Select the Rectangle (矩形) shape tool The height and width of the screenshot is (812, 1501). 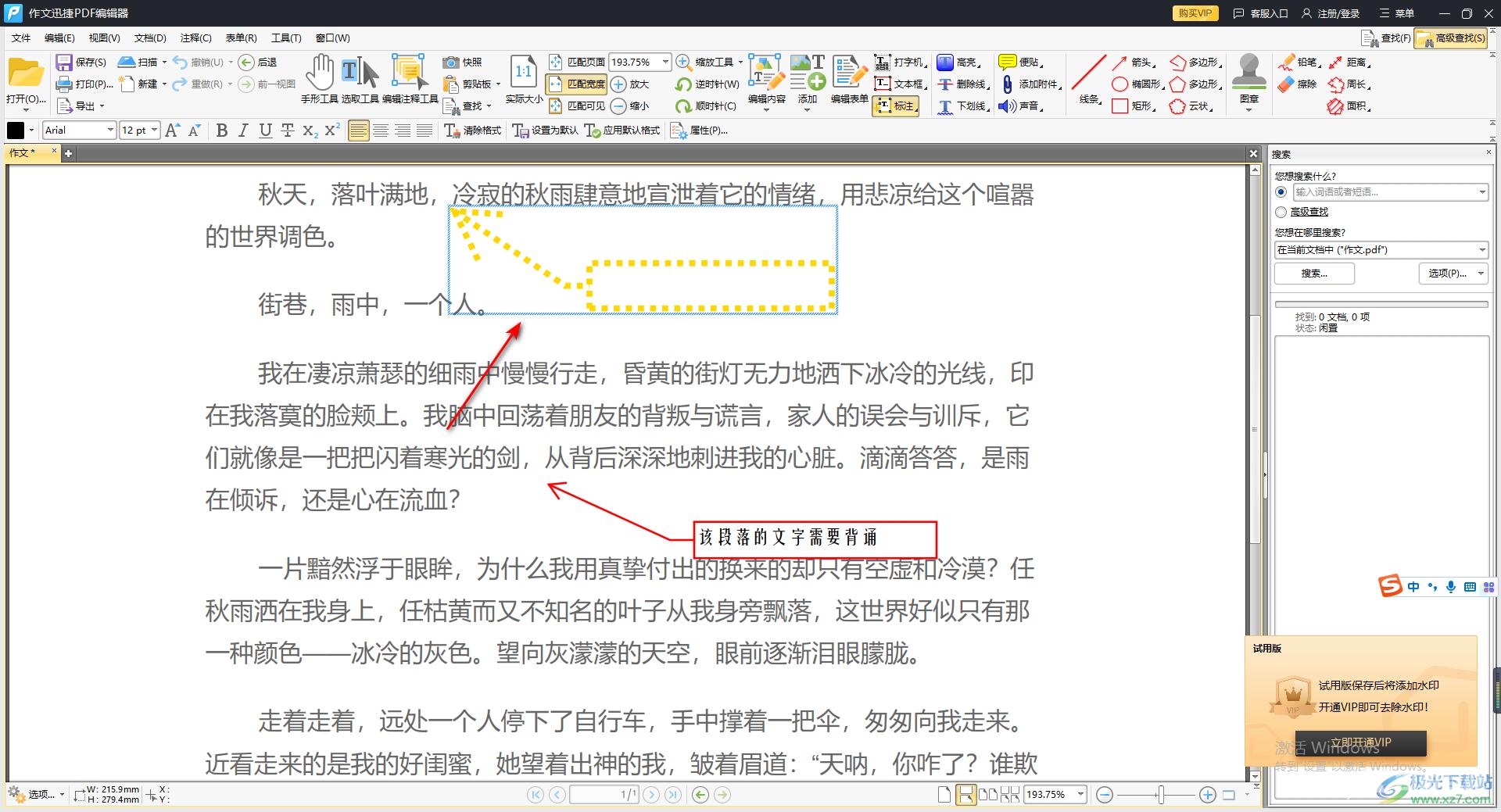pos(1133,106)
